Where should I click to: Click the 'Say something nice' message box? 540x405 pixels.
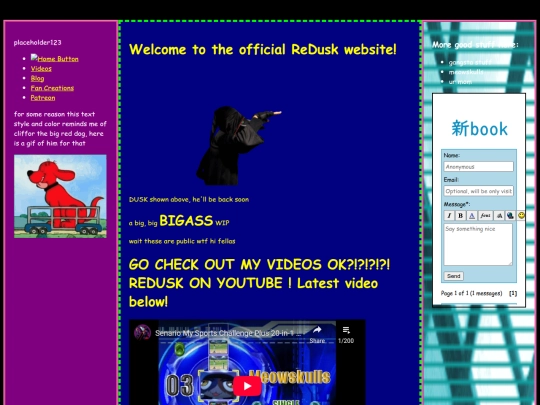click(478, 245)
